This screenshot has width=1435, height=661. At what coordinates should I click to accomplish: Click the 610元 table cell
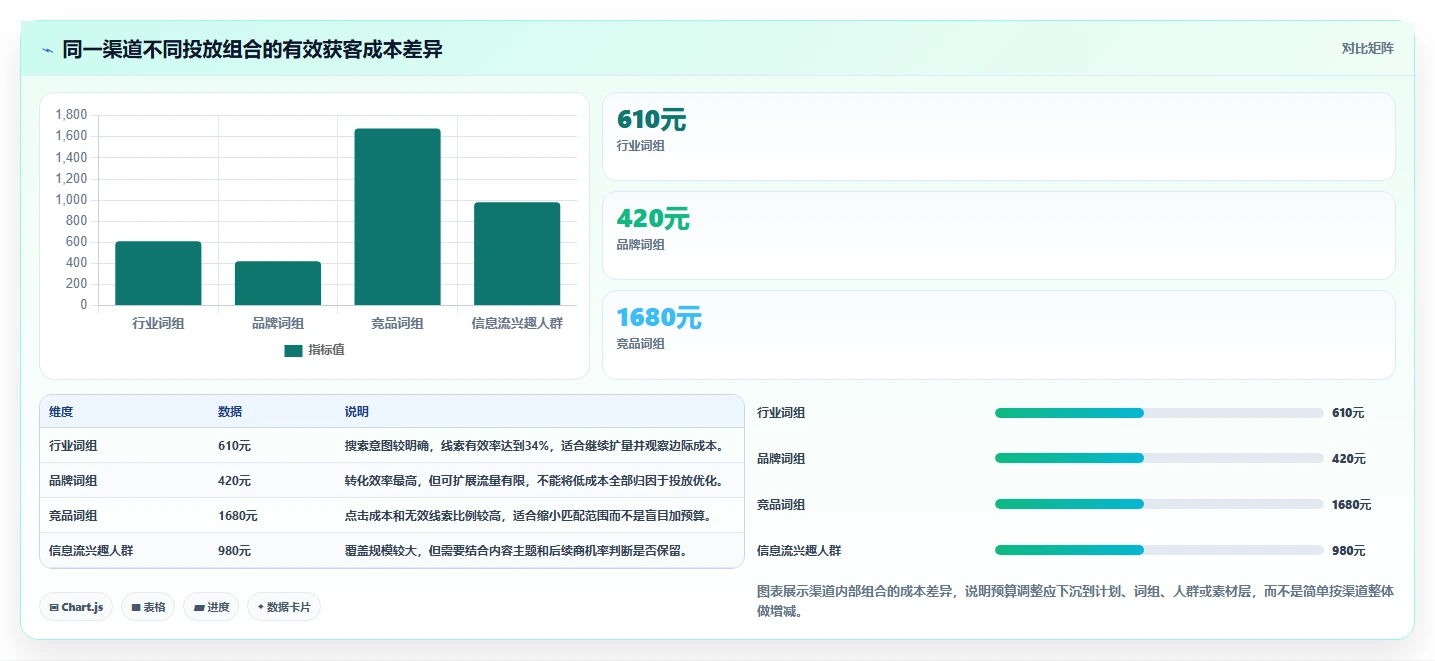click(x=234, y=446)
